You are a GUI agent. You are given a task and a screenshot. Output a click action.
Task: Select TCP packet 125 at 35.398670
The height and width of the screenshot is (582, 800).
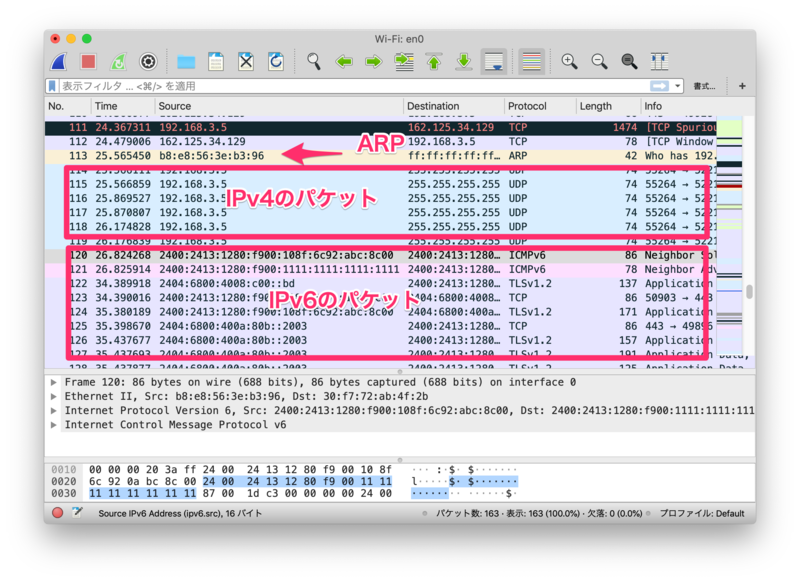tap(381, 326)
